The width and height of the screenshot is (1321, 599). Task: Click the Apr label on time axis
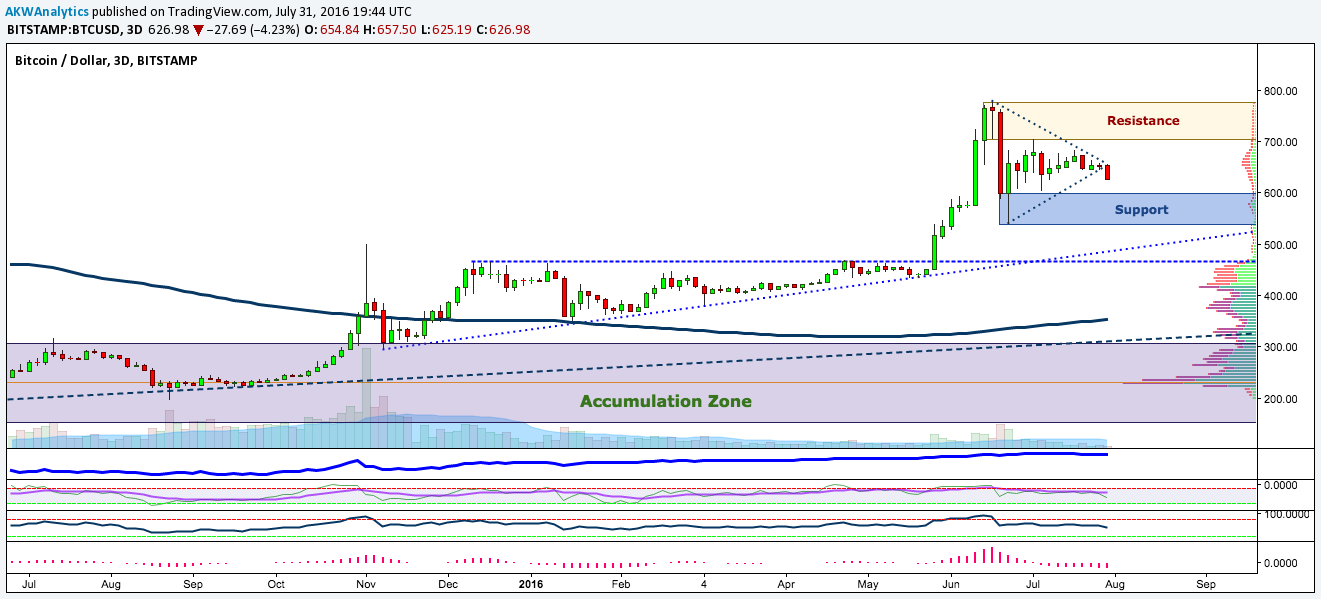click(786, 584)
